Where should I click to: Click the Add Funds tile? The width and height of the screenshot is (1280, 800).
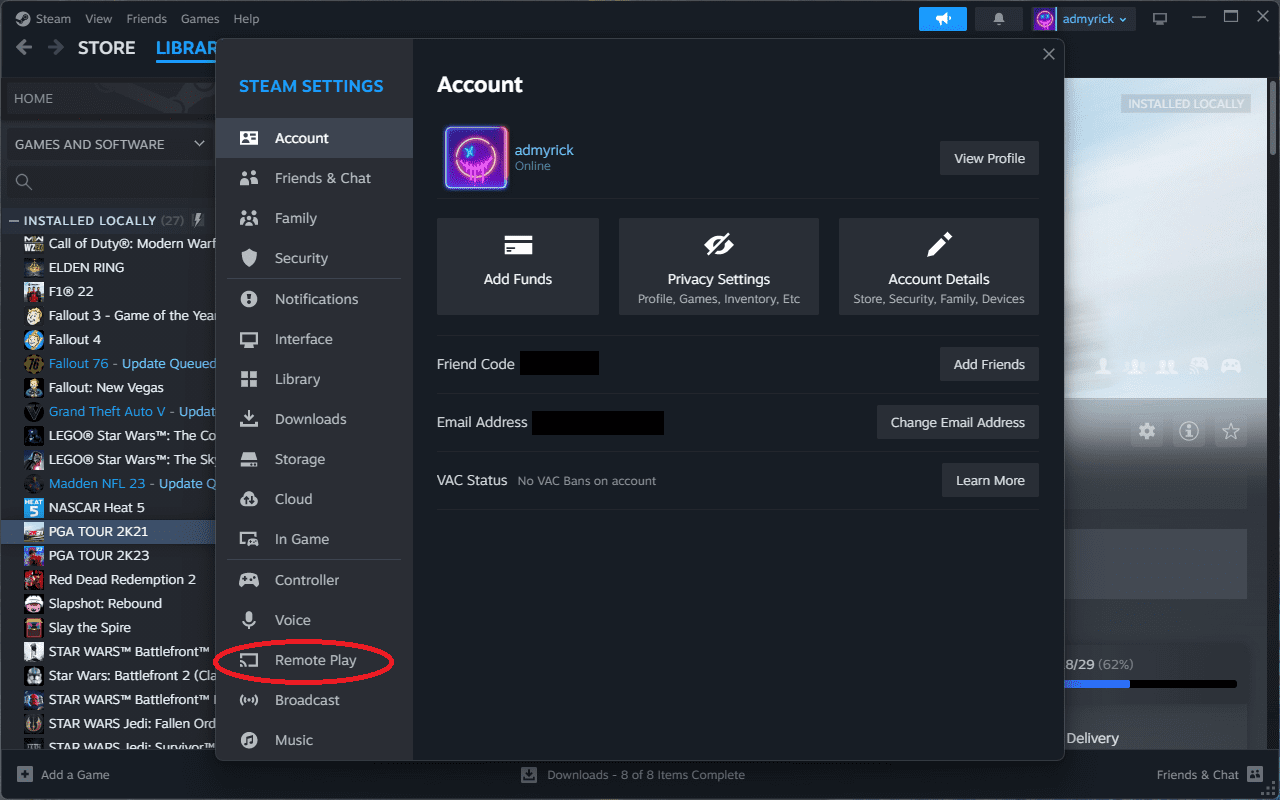(x=518, y=267)
